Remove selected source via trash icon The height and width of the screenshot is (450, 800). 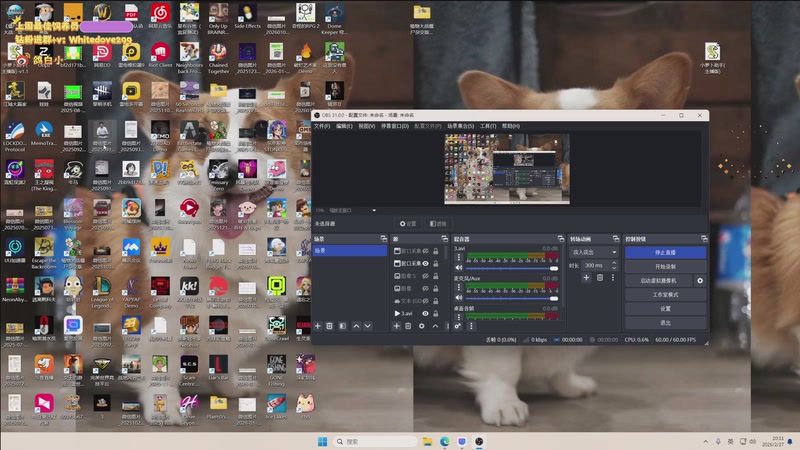pos(408,326)
